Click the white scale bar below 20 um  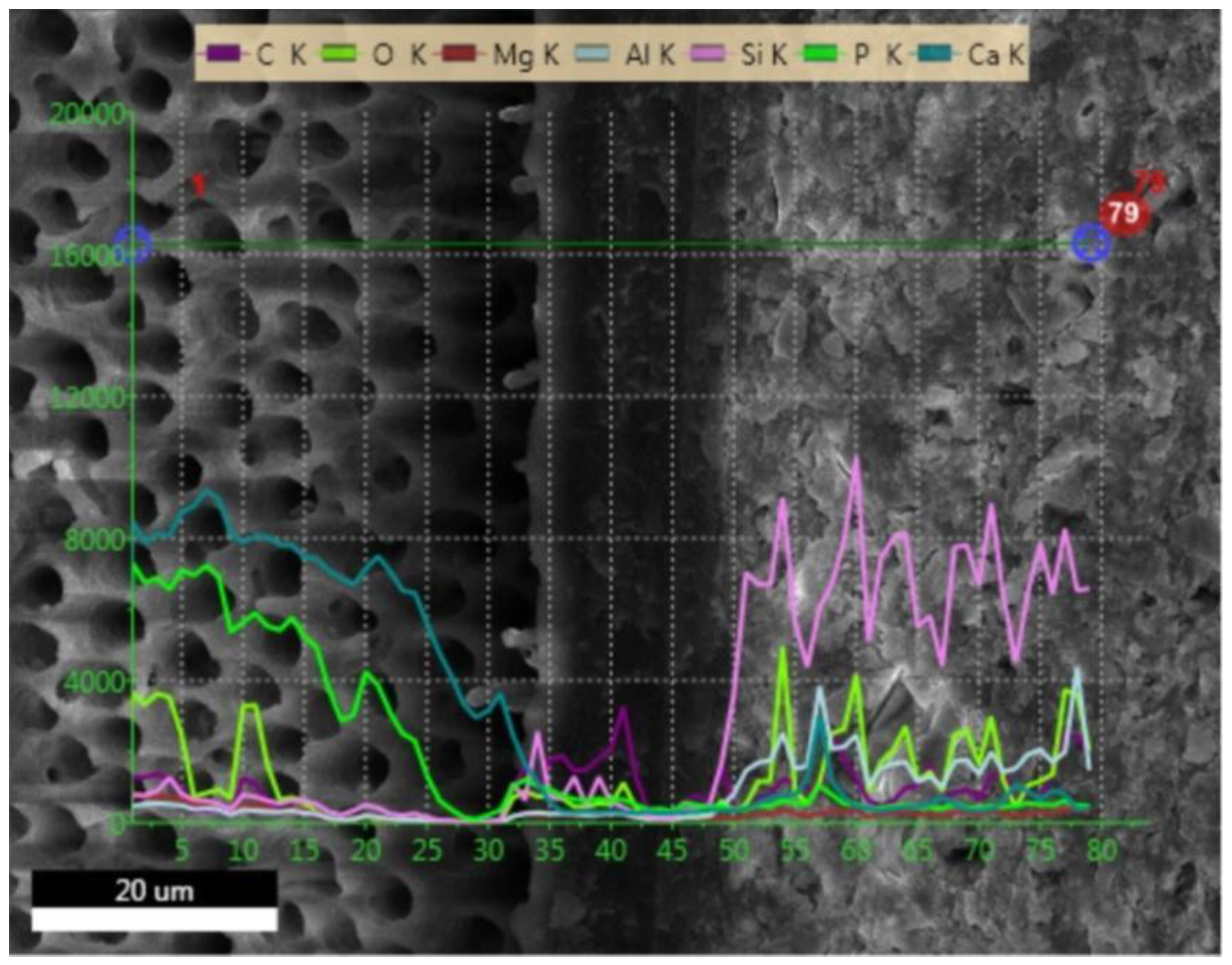coord(155,920)
